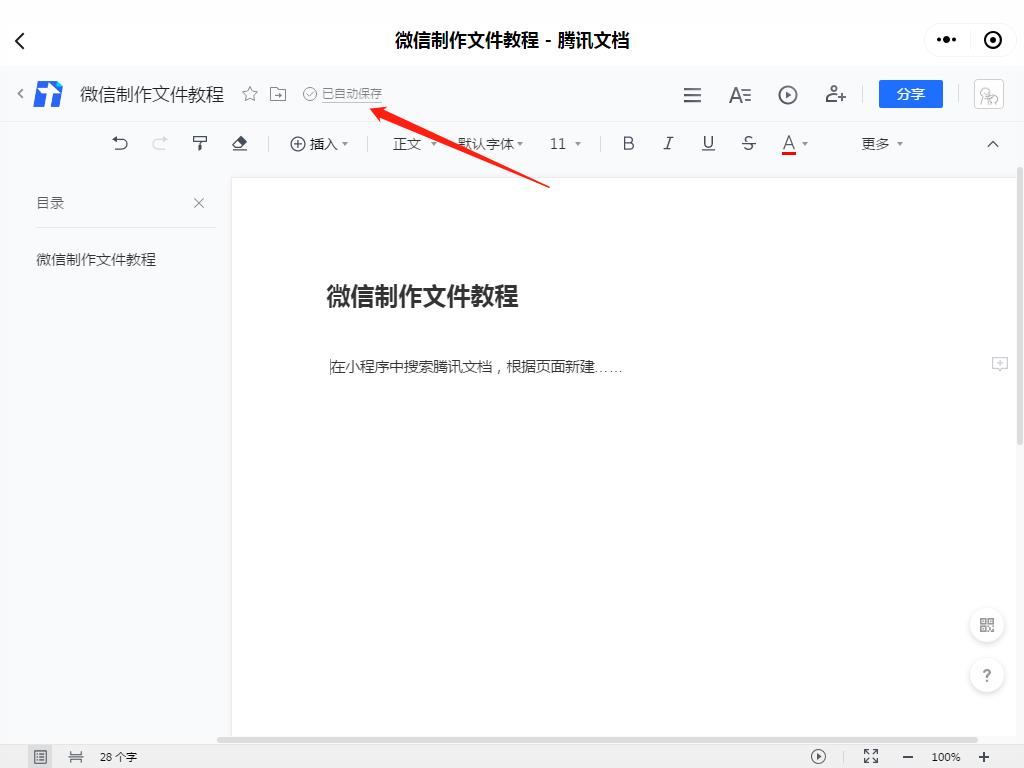1024x768 pixels.
Task: Open 默认字体 font dropdown
Action: pos(490,144)
